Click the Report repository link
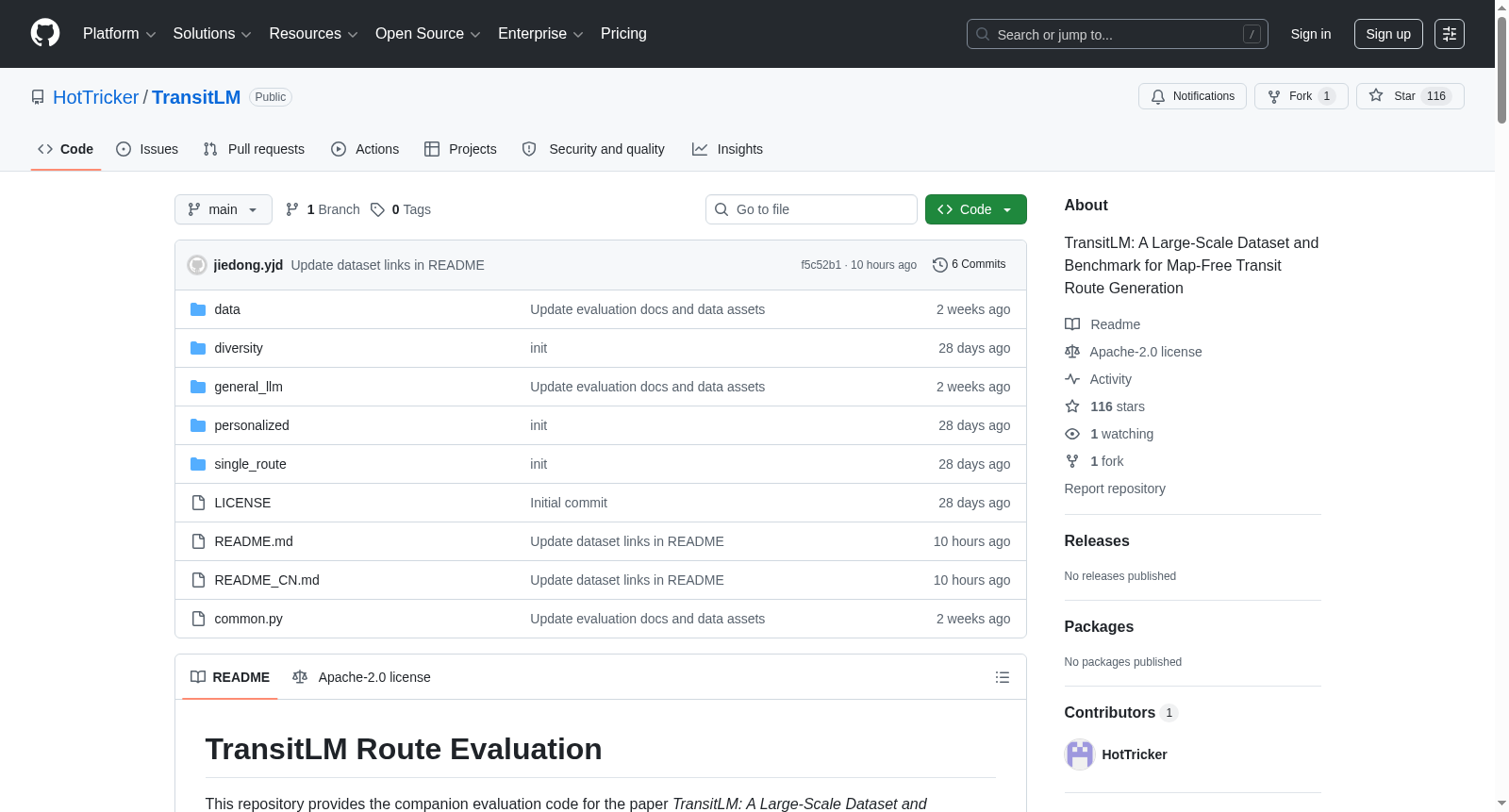The height and width of the screenshot is (812, 1509). click(1115, 489)
